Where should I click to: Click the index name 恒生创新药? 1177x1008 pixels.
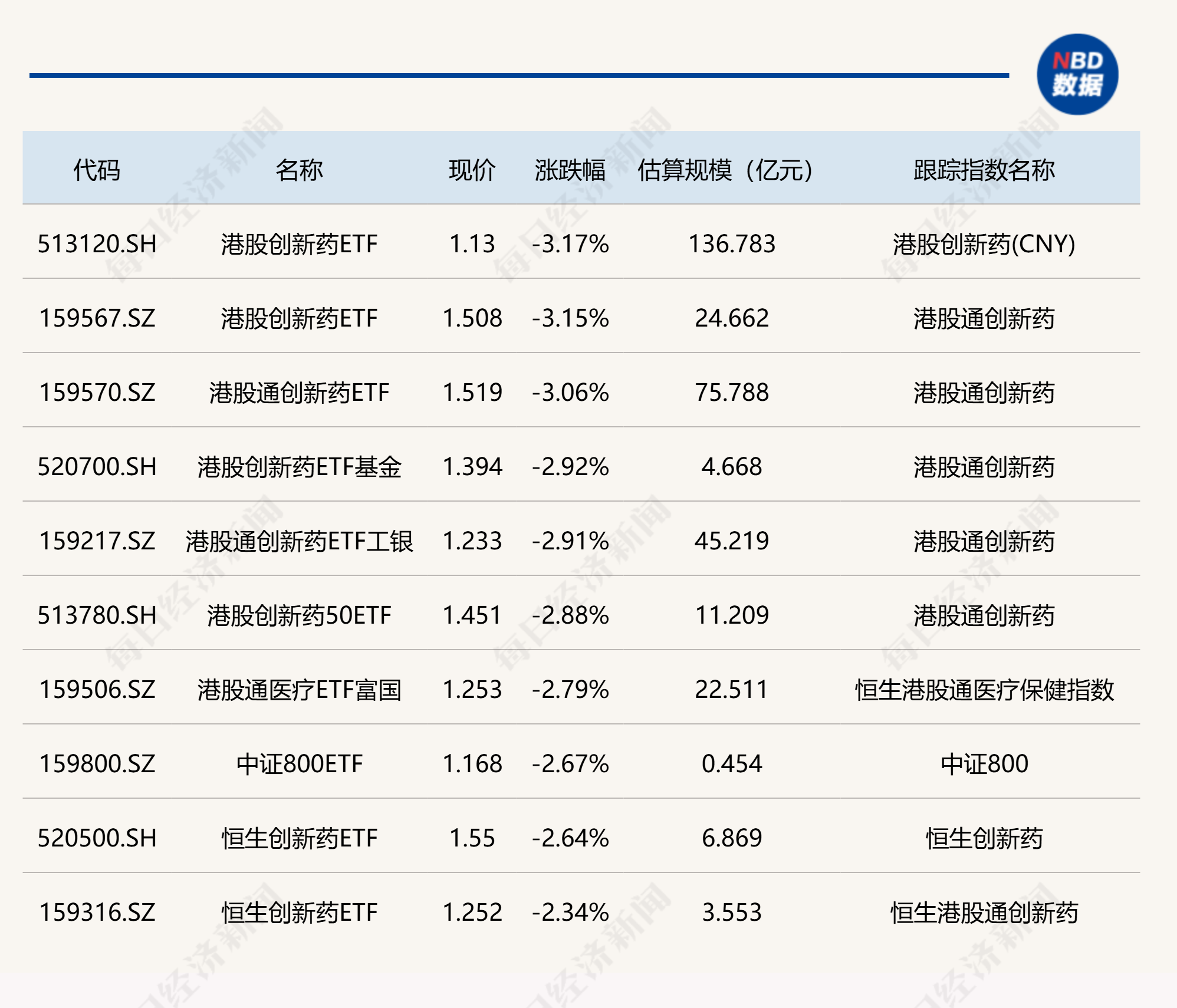pos(984,838)
